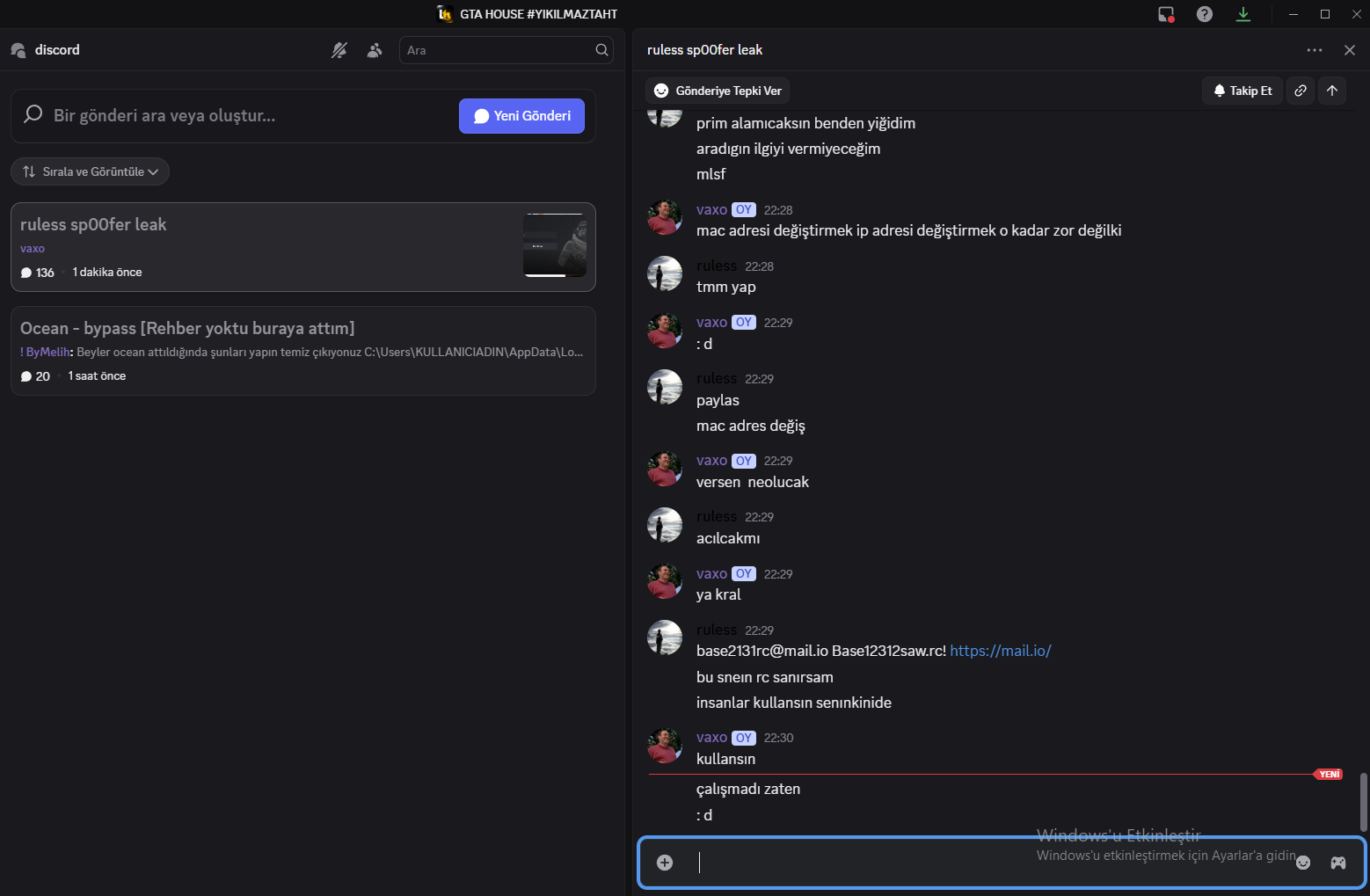
Task: Click vaxo's avatar beside "versen neolucak"
Action: 665,469
